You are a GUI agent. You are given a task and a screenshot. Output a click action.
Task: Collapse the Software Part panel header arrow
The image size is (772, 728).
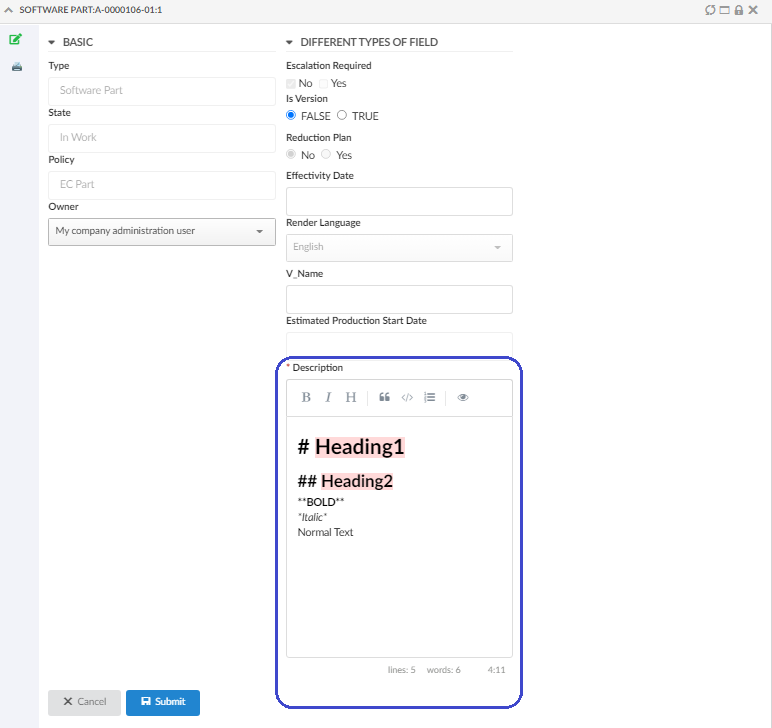[x=9, y=9]
